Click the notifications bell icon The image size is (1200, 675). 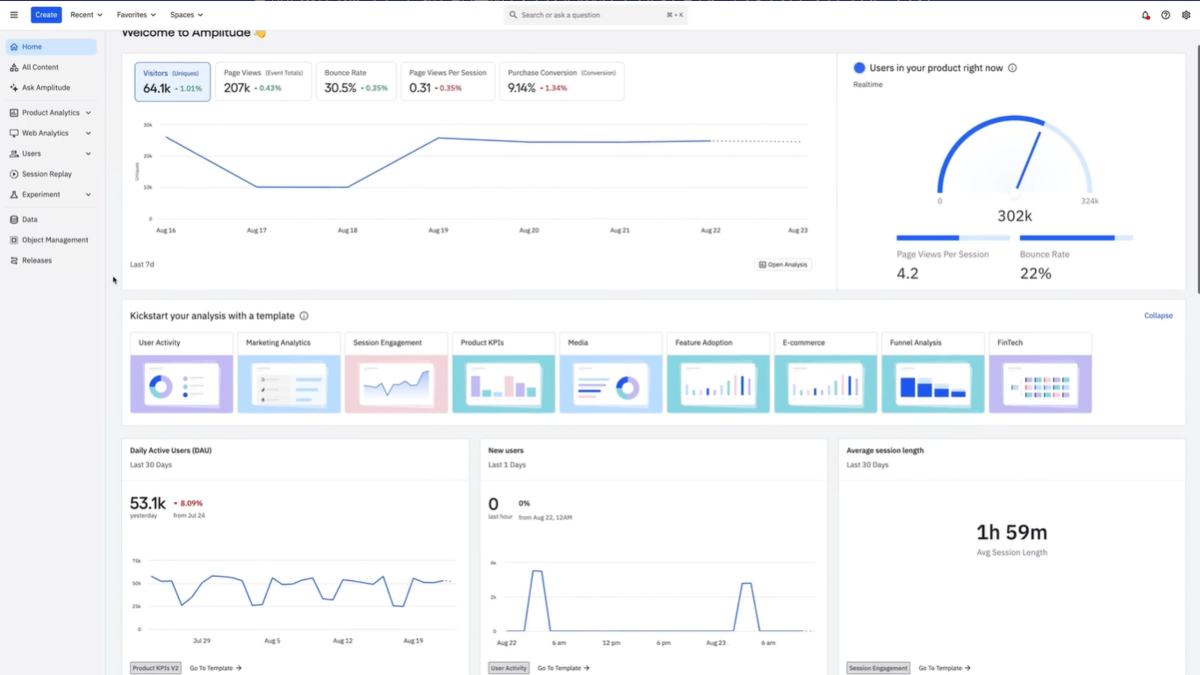1146,15
